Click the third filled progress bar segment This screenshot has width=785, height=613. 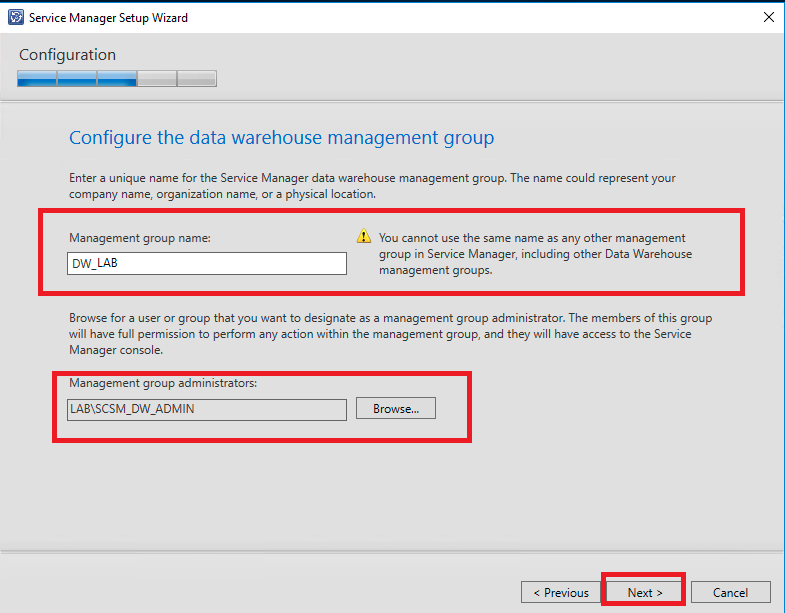click(x=117, y=79)
